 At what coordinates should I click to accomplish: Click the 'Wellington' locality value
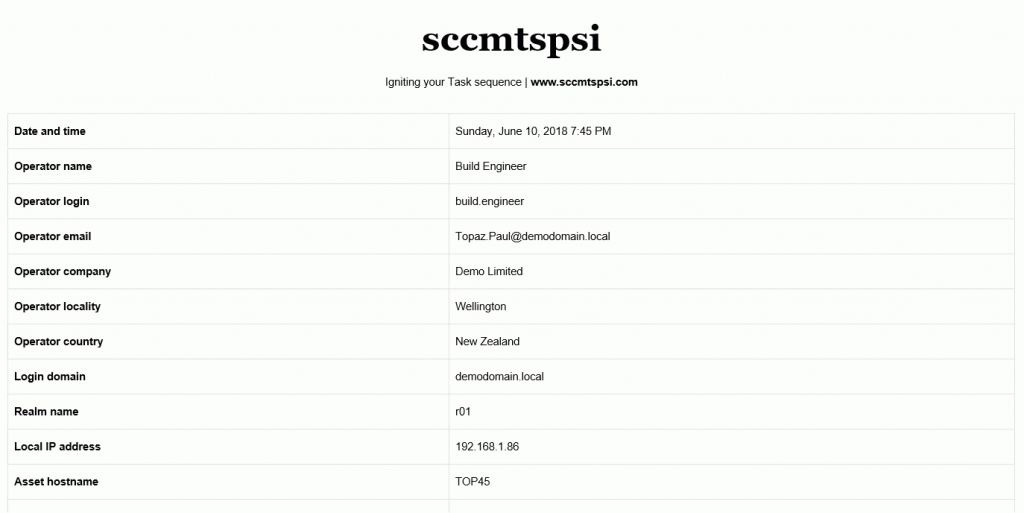pos(481,306)
